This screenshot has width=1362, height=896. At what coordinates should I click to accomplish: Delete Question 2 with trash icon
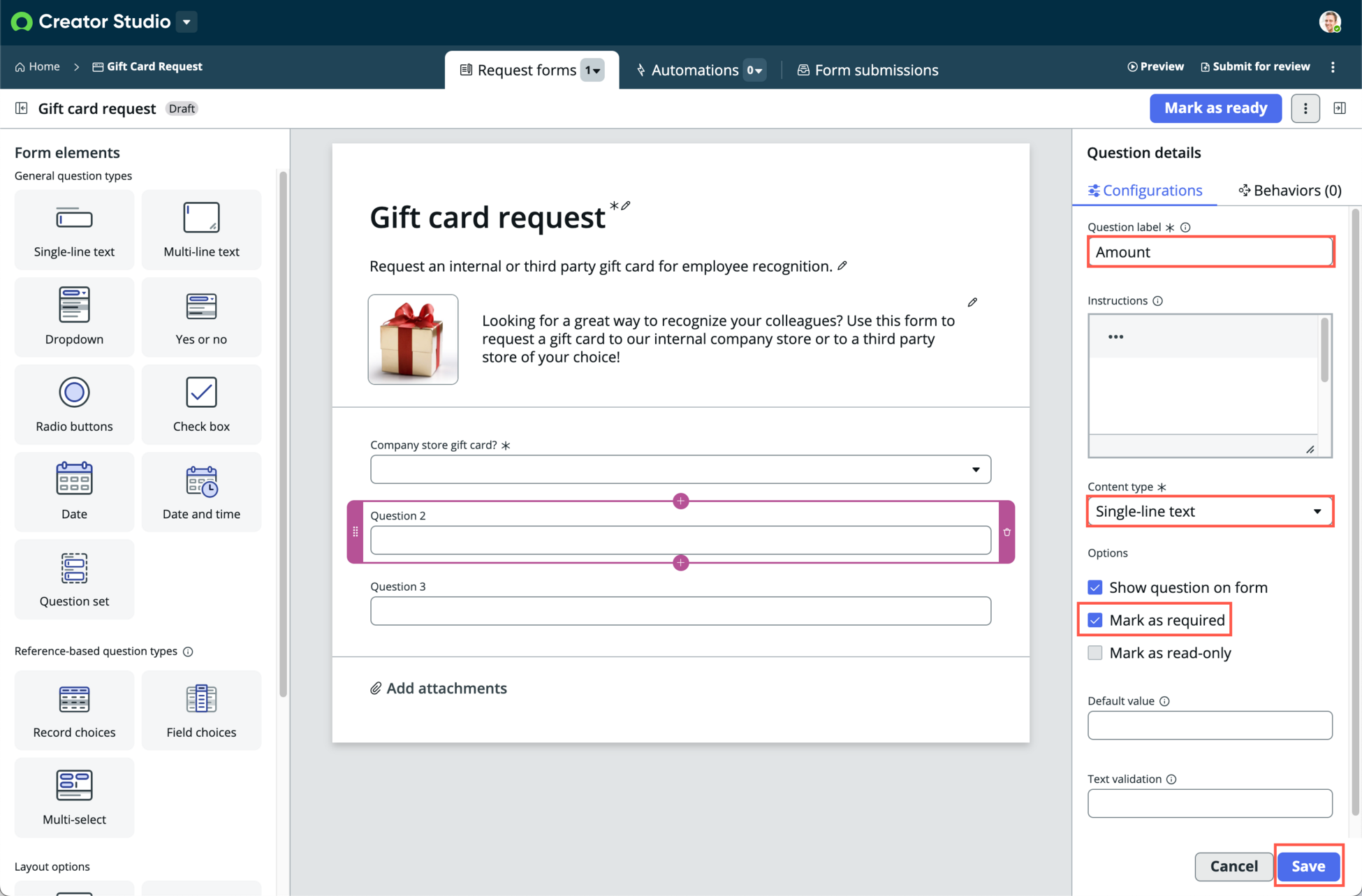click(1006, 532)
